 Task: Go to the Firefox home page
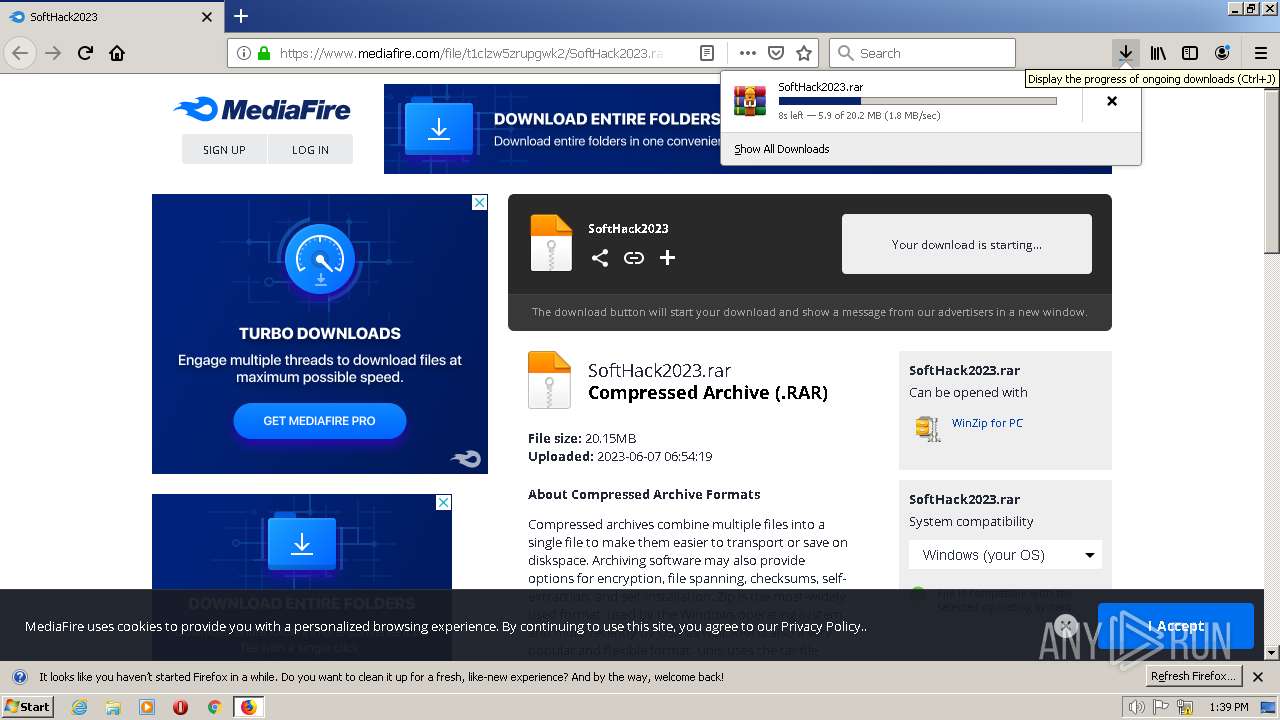coord(117,53)
